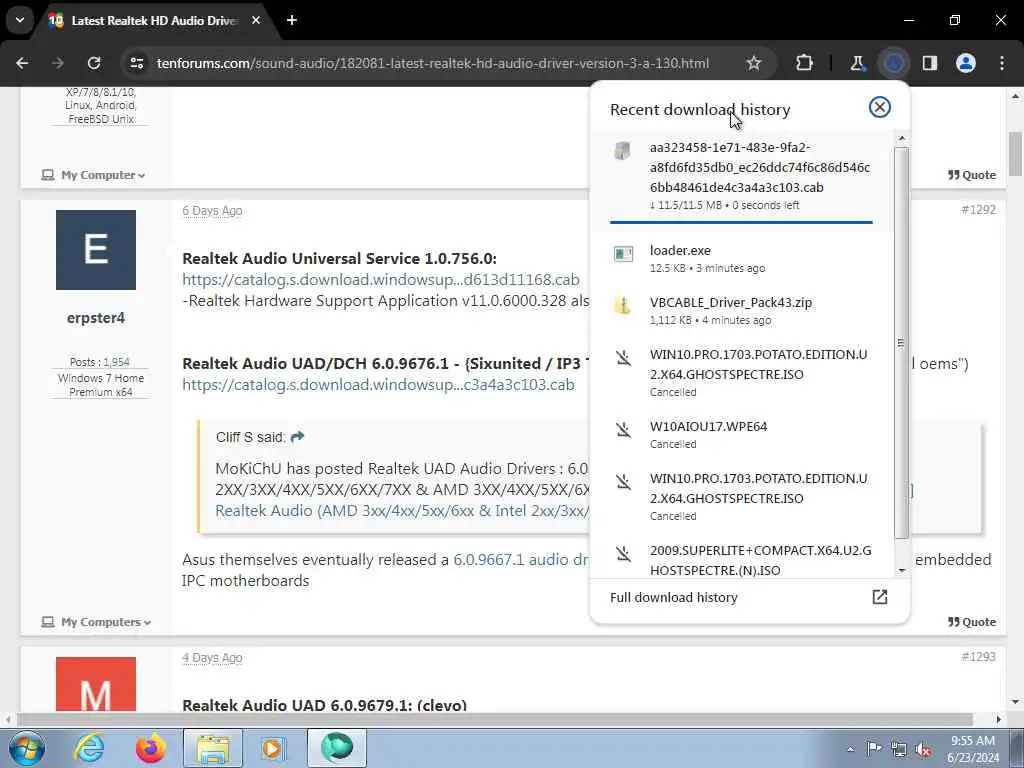The height and width of the screenshot is (768, 1024).
Task: Open the profile avatar menu
Action: click(x=966, y=63)
